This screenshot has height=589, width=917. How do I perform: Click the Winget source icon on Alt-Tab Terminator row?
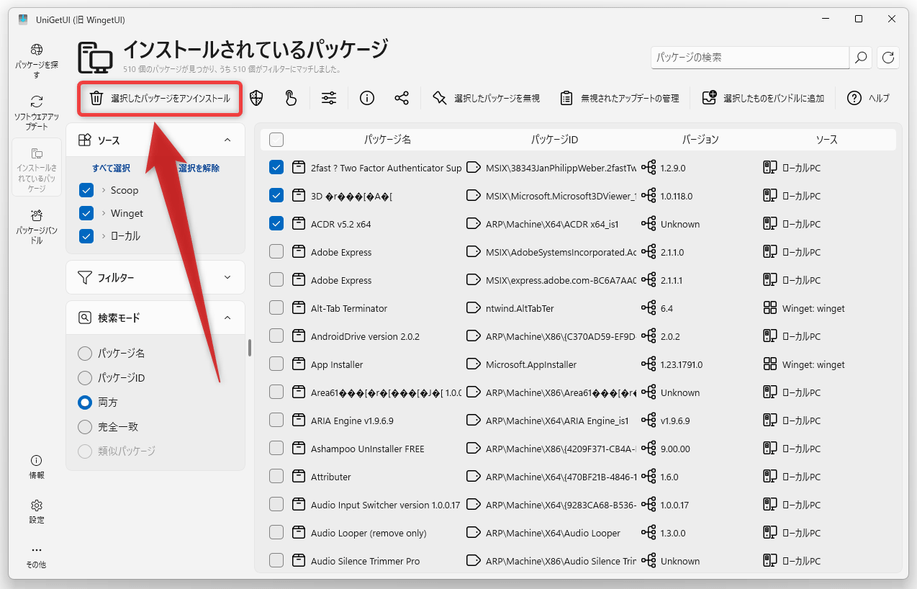[x=770, y=308]
